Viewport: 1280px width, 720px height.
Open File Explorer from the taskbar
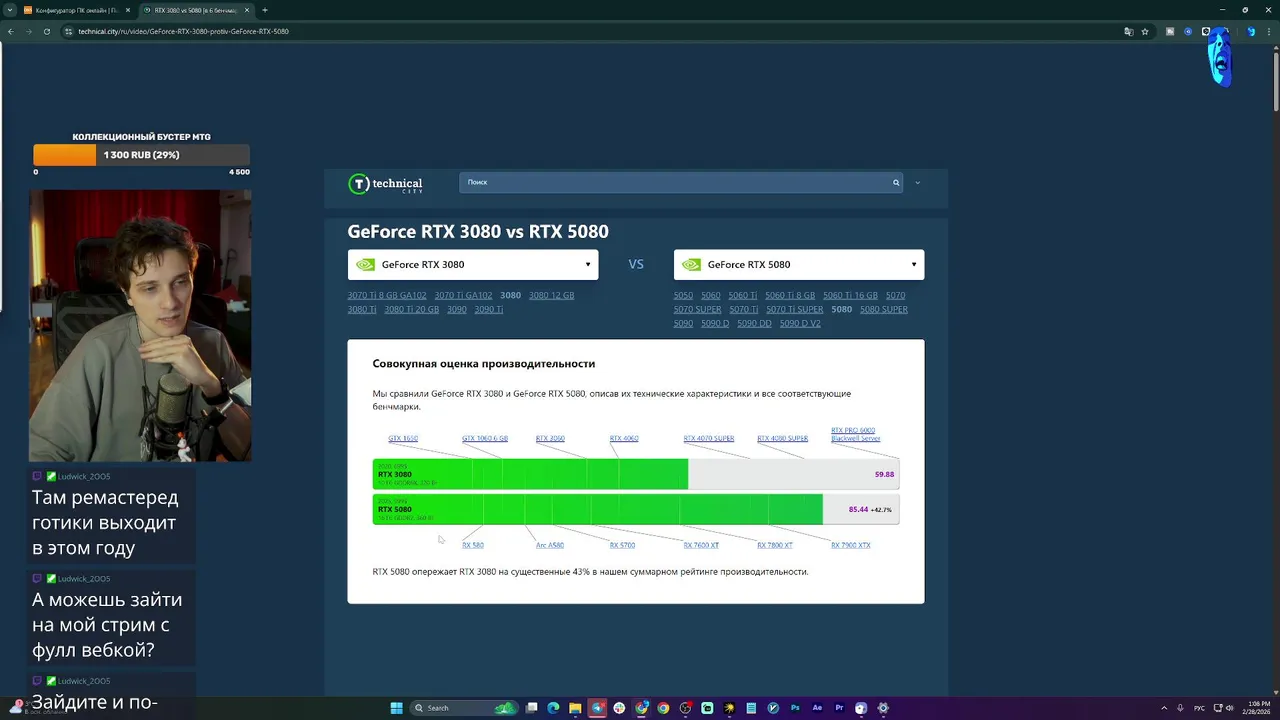[x=576, y=708]
